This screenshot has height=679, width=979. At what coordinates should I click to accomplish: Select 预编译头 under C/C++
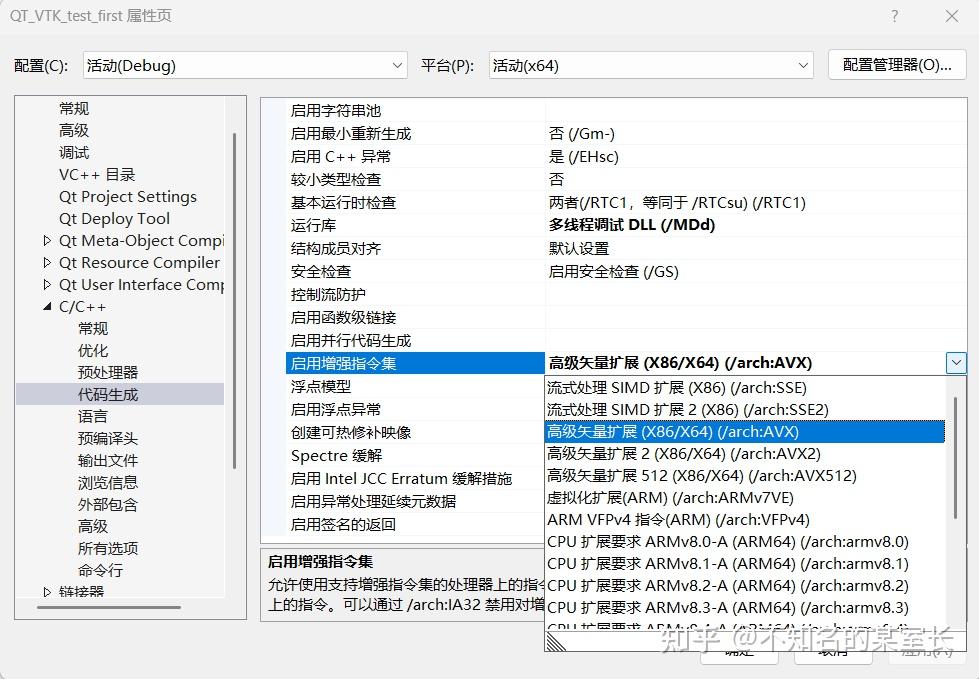click(x=108, y=438)
